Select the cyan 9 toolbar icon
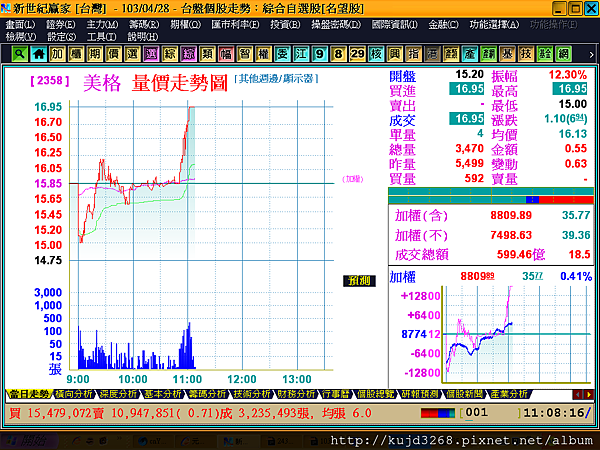This screenshot has width=600, height=450. 320,54
